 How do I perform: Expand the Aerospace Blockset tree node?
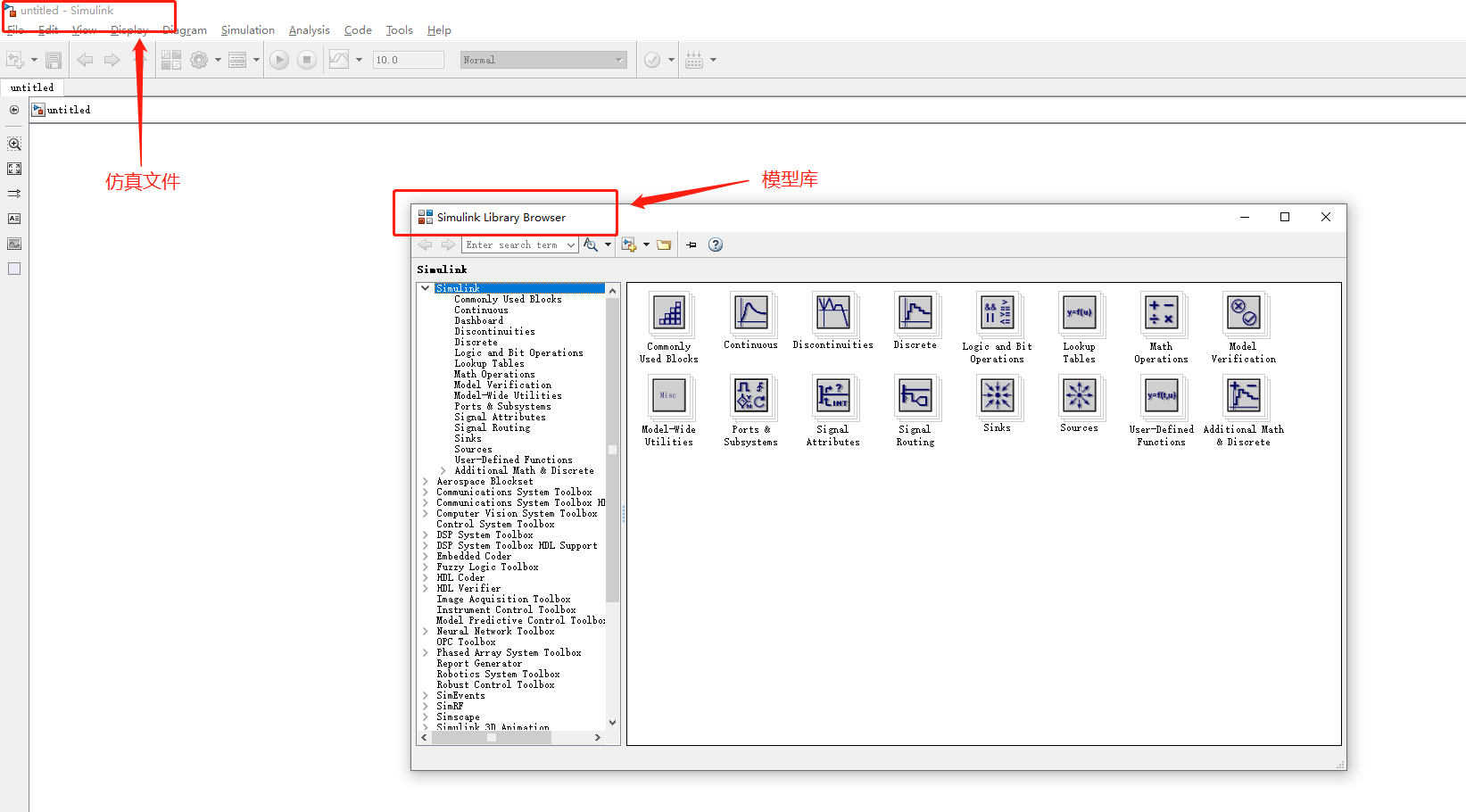click(426, 481)
